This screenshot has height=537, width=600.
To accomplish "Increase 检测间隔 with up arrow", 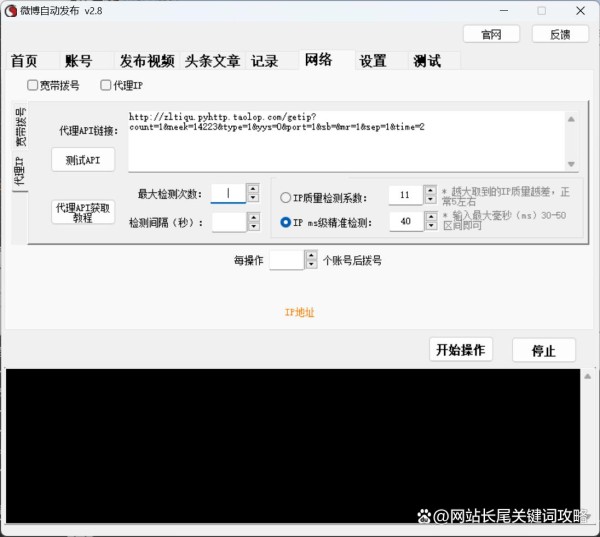I will pos(254,218).
